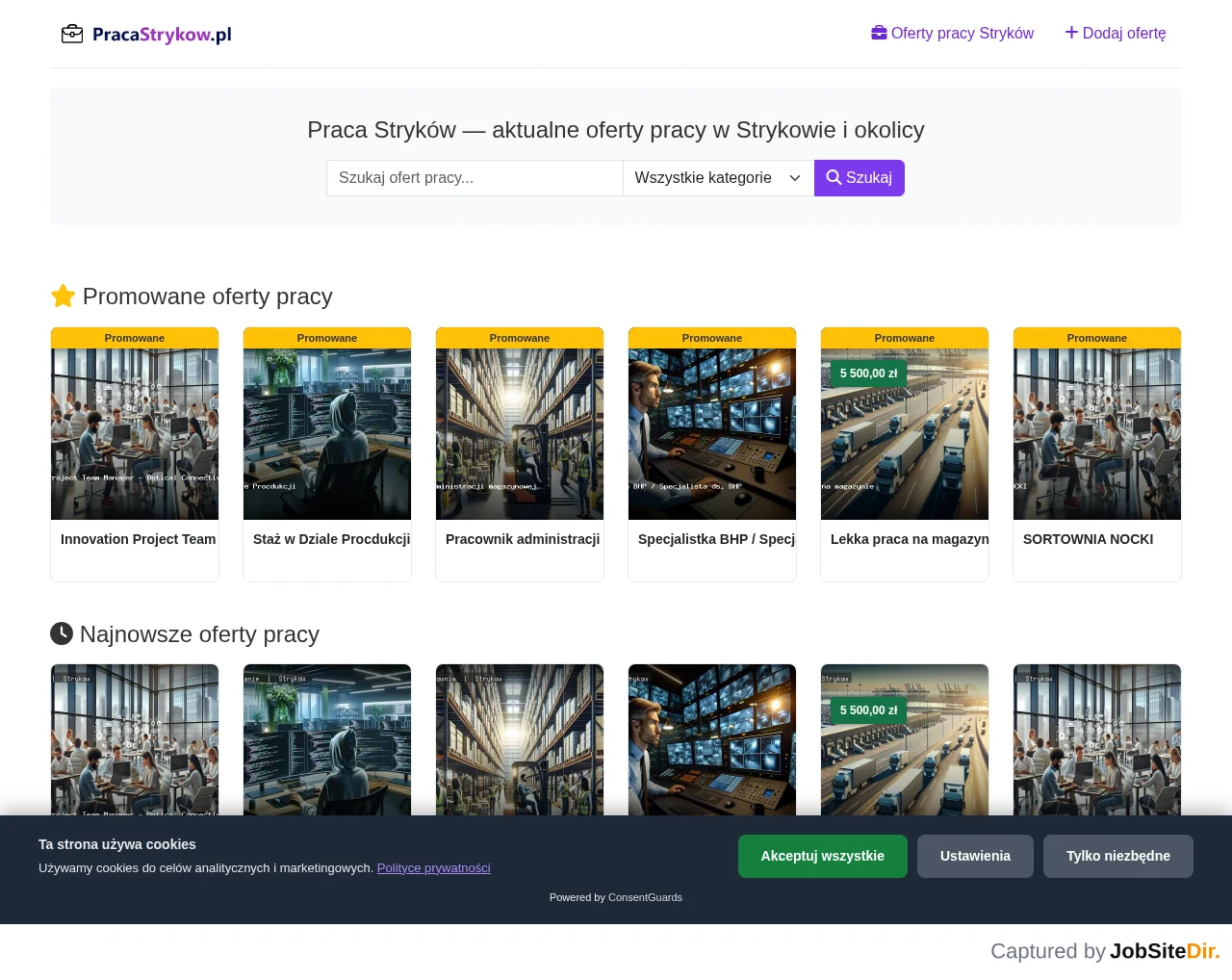The image size is (1232, 980).
Task: Open the Dodaj ofertę menu link
Action: click(1116, 34)
